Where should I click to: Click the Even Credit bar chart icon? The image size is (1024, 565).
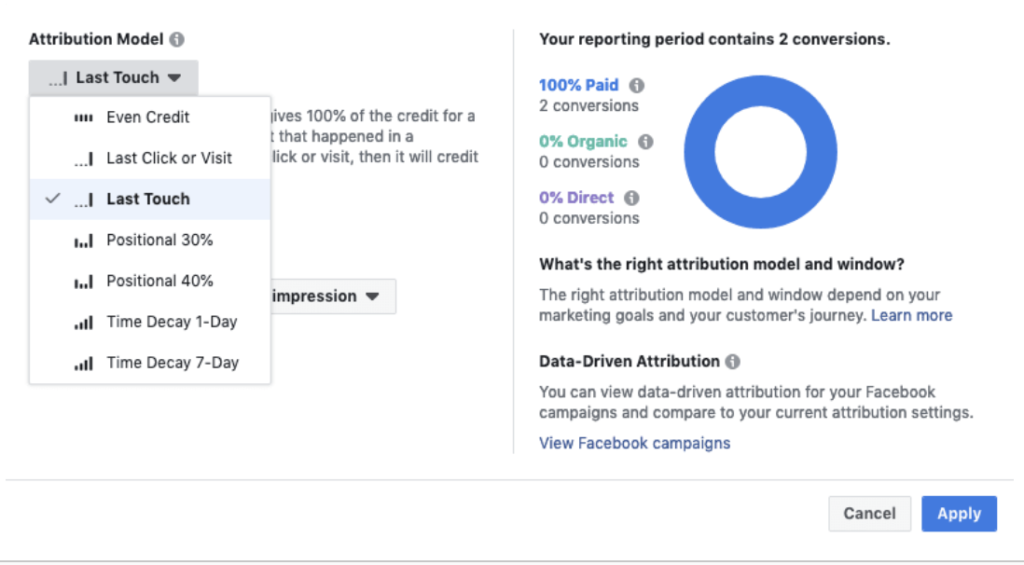(x=84, y=118)
